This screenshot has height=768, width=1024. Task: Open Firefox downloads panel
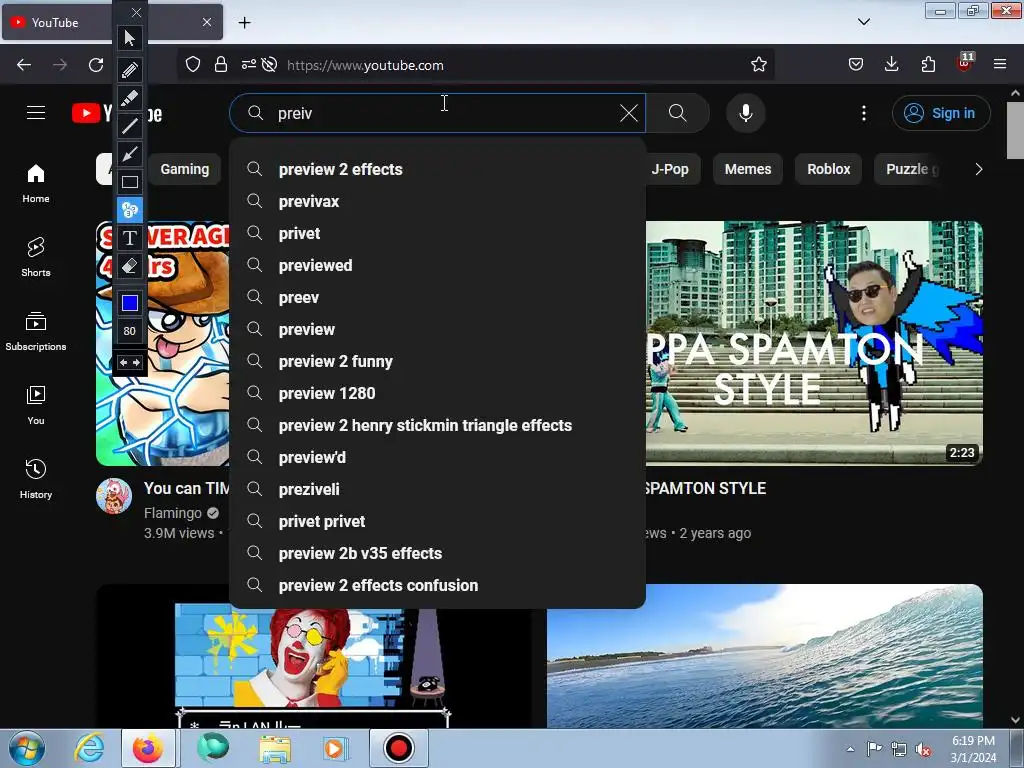pos(891,65)
